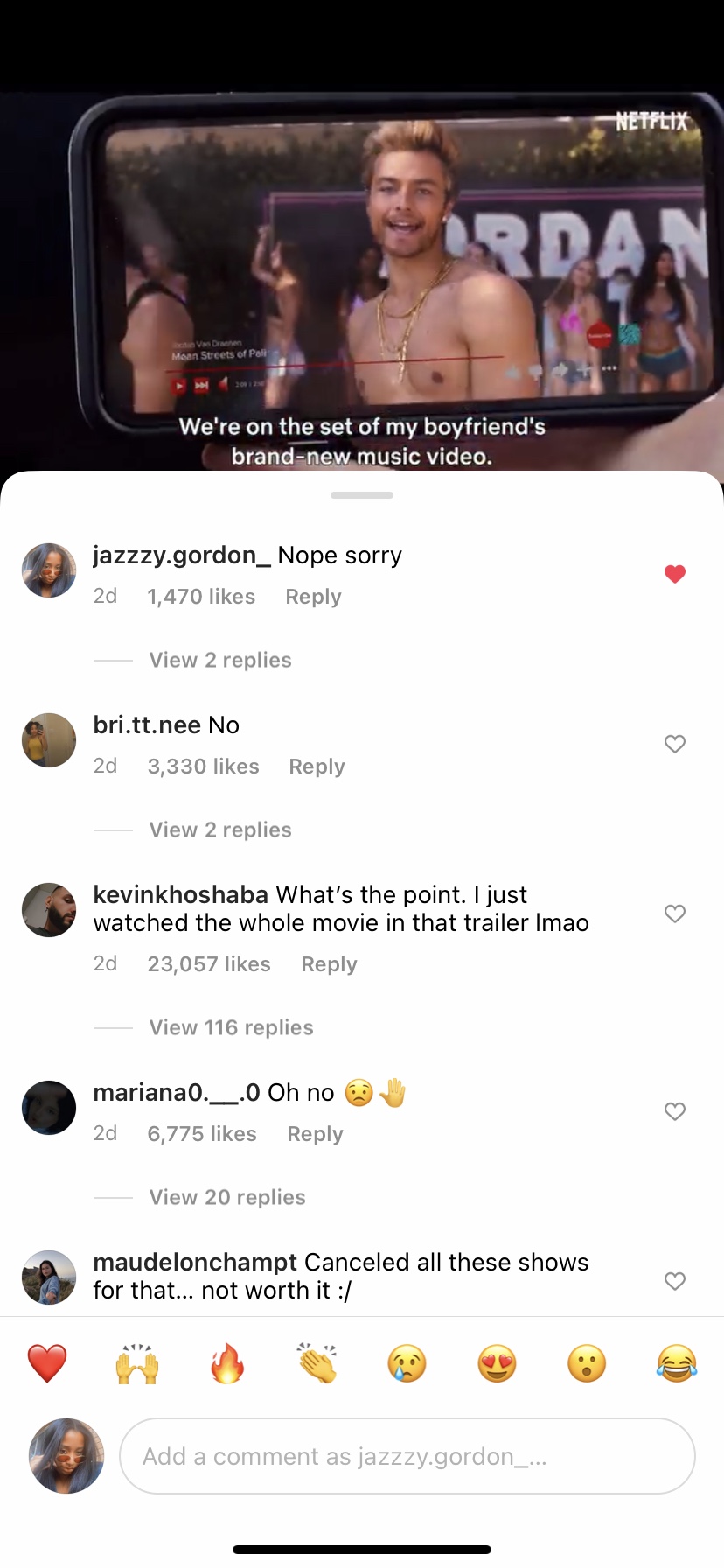Tap the comments sheet drag handle
This screenshot has height=1568, width=724.
pyautogui.click(x=362, y=495)
